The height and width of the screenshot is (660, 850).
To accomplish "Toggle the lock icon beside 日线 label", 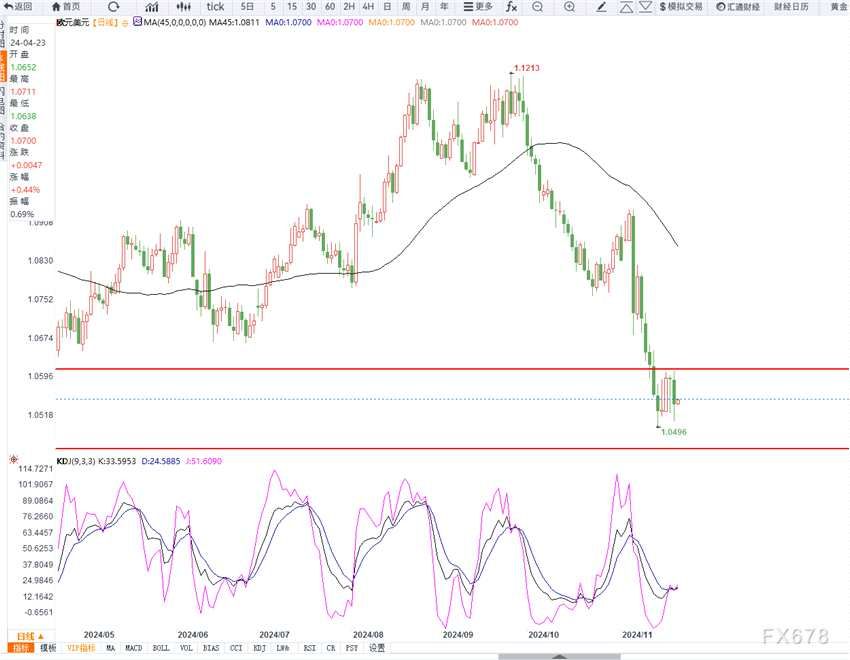I will [125, 23].
